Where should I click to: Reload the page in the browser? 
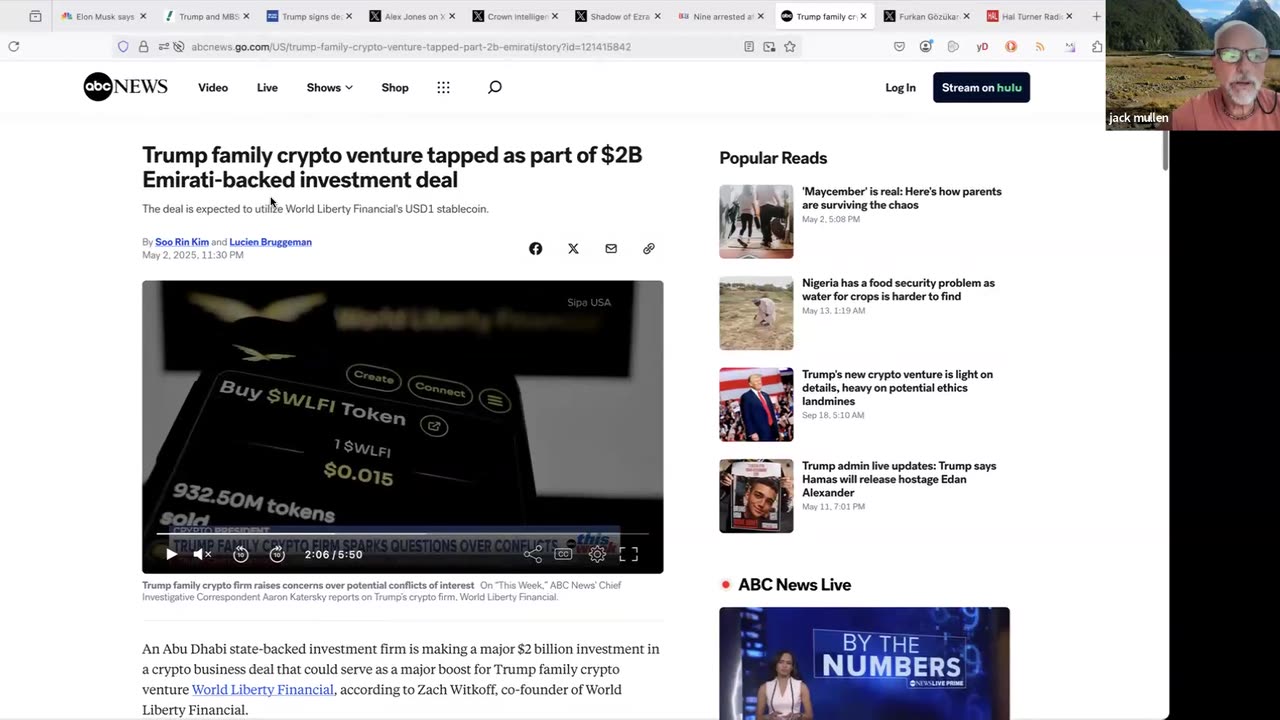pyautogui.click(x=14, y=46)
